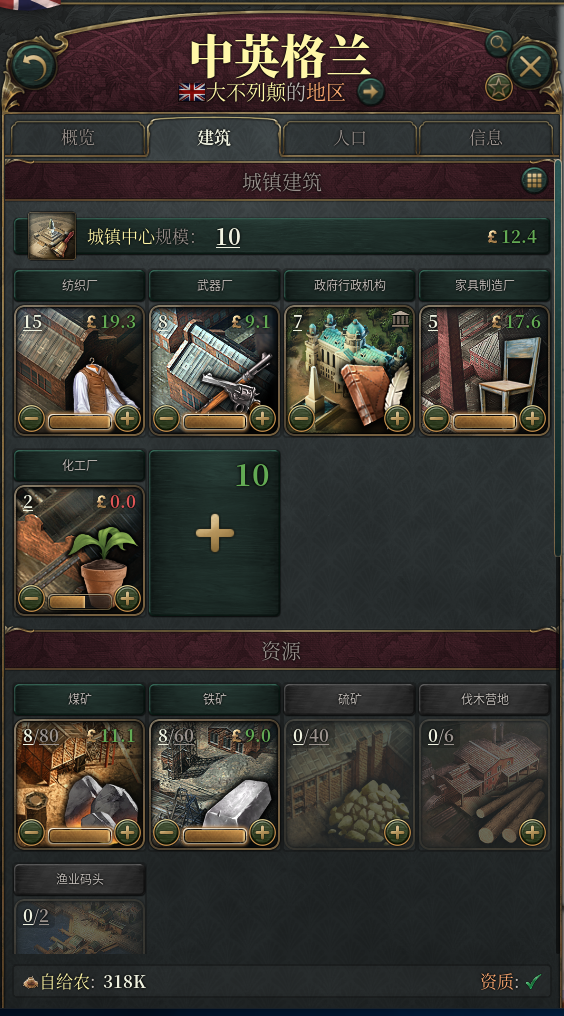This screenshot has width=564, height=1016.
Task: Click the 渔业码头 label button
Action: pos(79,879)
